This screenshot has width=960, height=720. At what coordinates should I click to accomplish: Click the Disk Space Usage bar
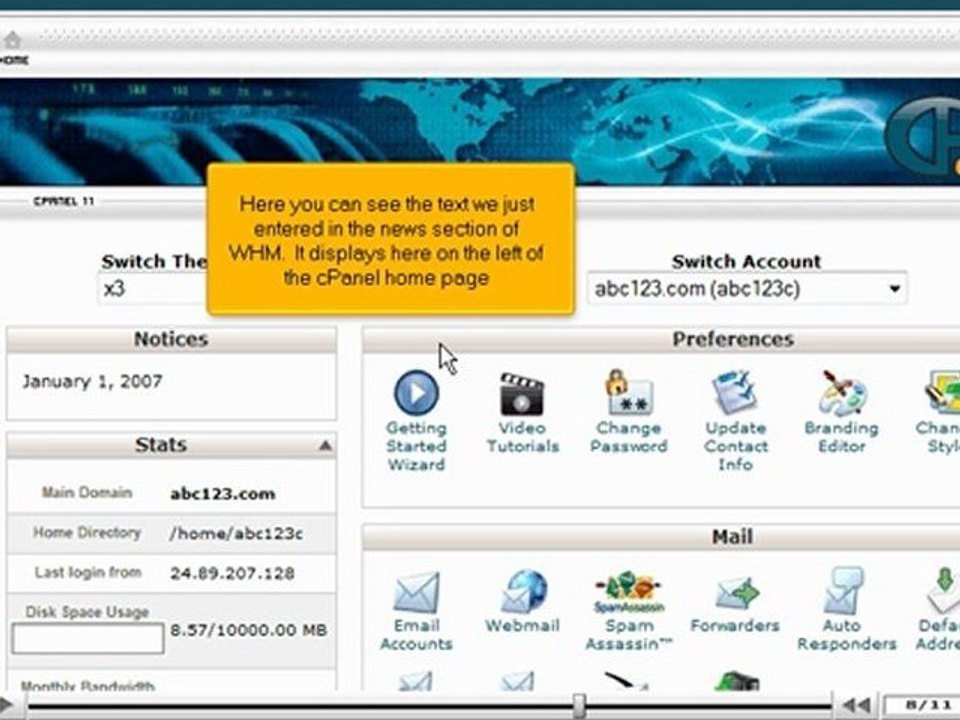click(x=88, y=639)
